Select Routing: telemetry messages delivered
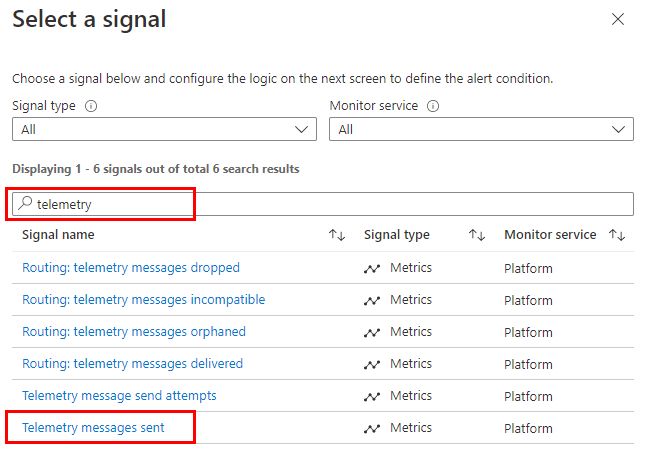645x463 pixels. [x=132, y=364]
